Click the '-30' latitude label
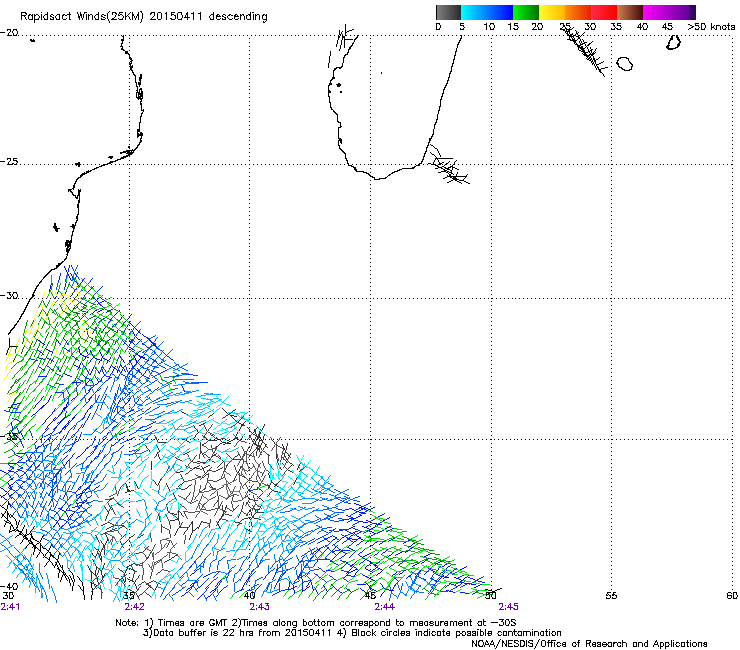740x650 pixels. click(x=9, y=296)
